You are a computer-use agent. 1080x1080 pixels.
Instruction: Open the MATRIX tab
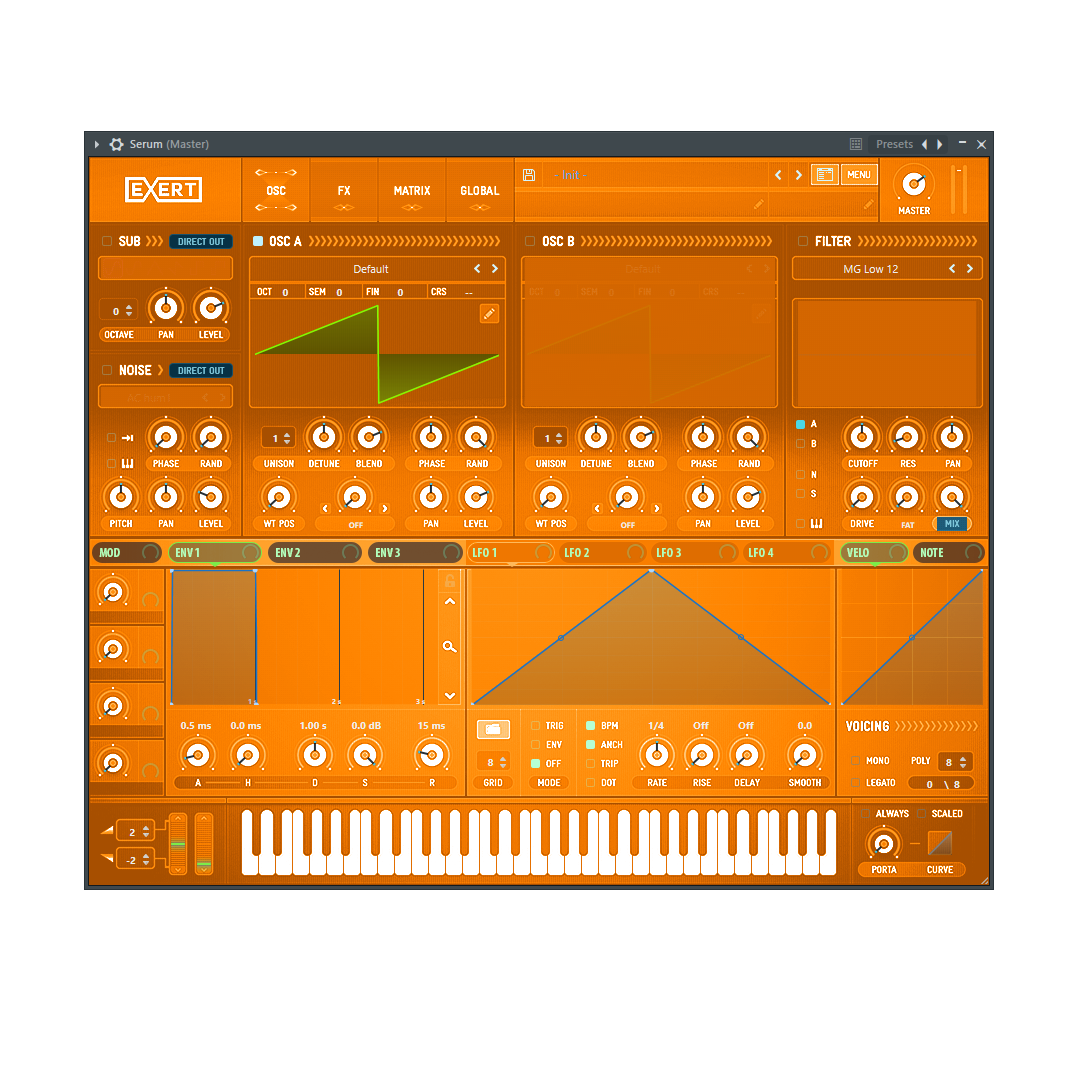412,191
